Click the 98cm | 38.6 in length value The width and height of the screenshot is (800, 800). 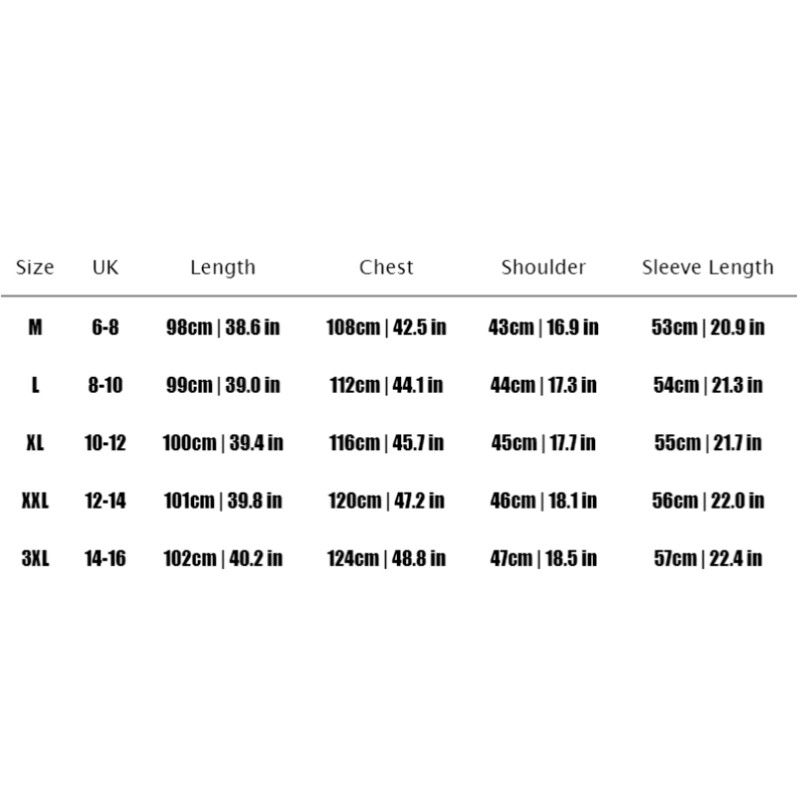[x=223, y=327]
